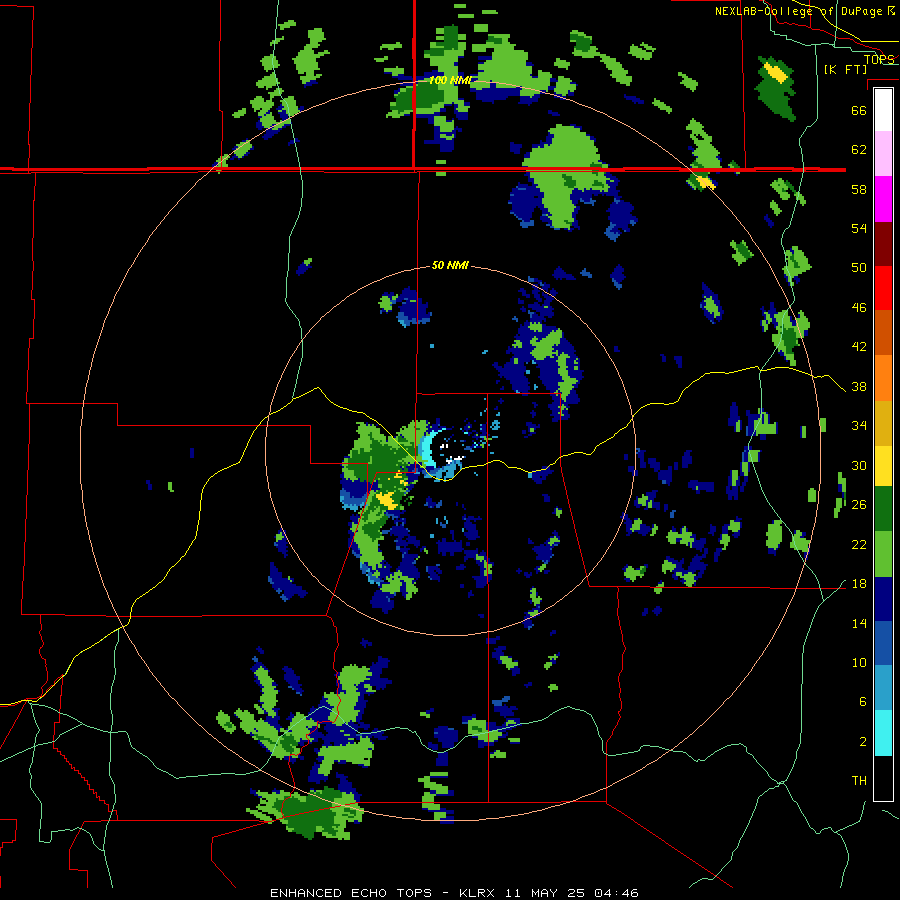
Task: Select the 30 value on the legend
Action: 859,465
